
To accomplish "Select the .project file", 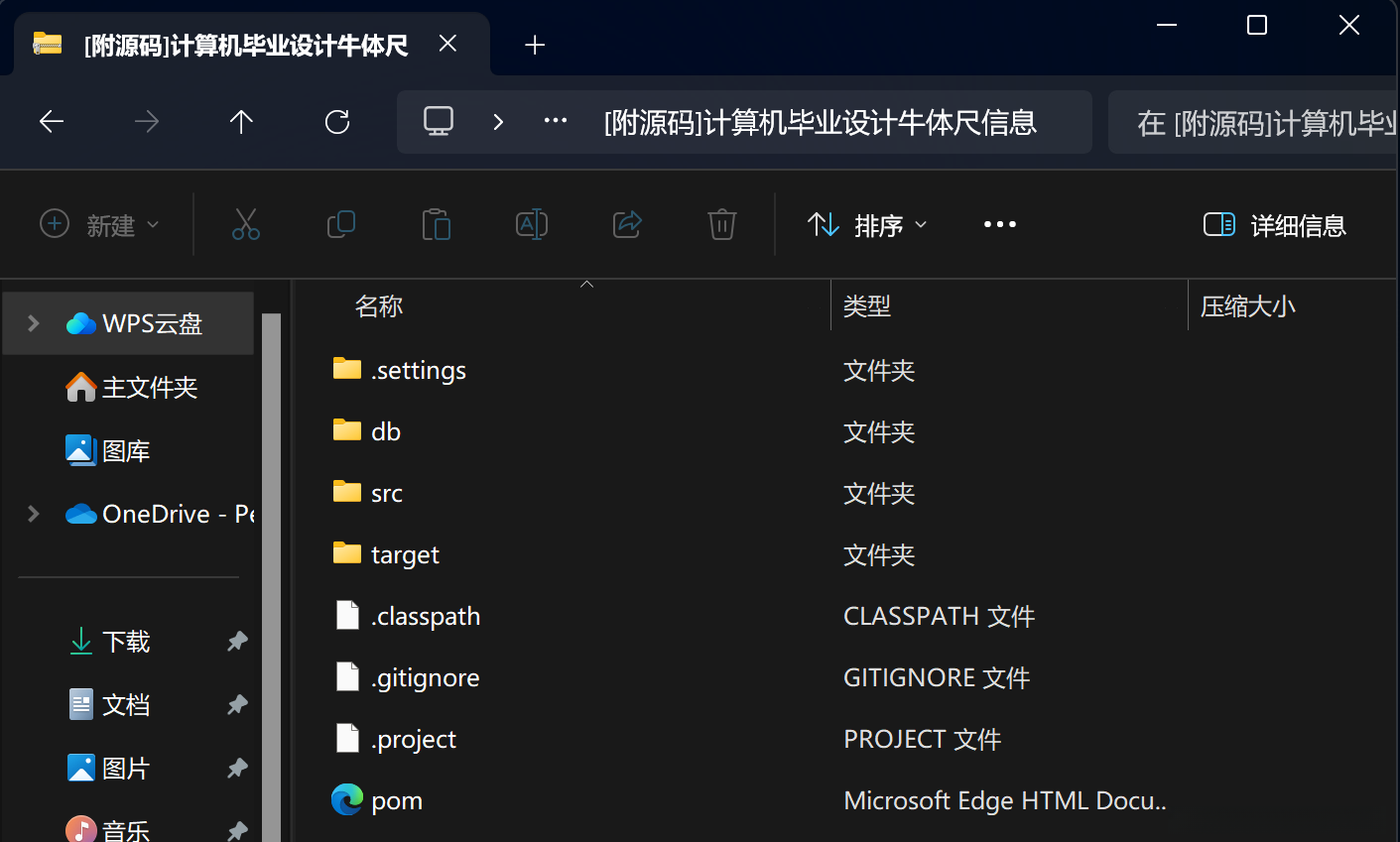I will [395, 739].
